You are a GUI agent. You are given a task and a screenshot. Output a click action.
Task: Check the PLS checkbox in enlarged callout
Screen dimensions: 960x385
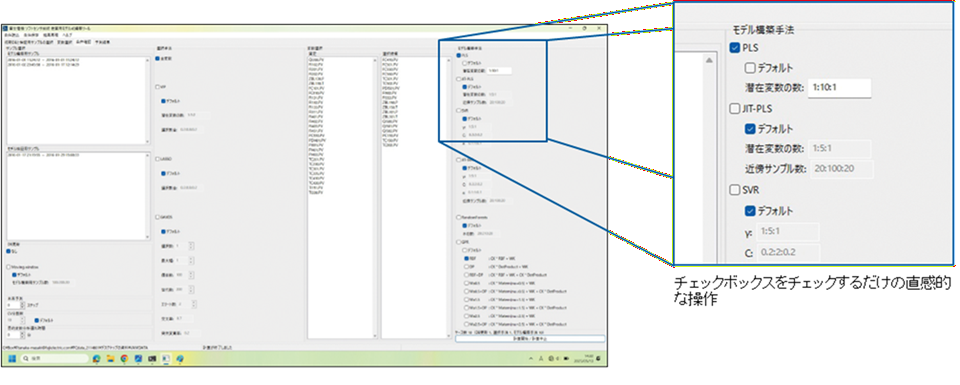(x=735, y=48)
